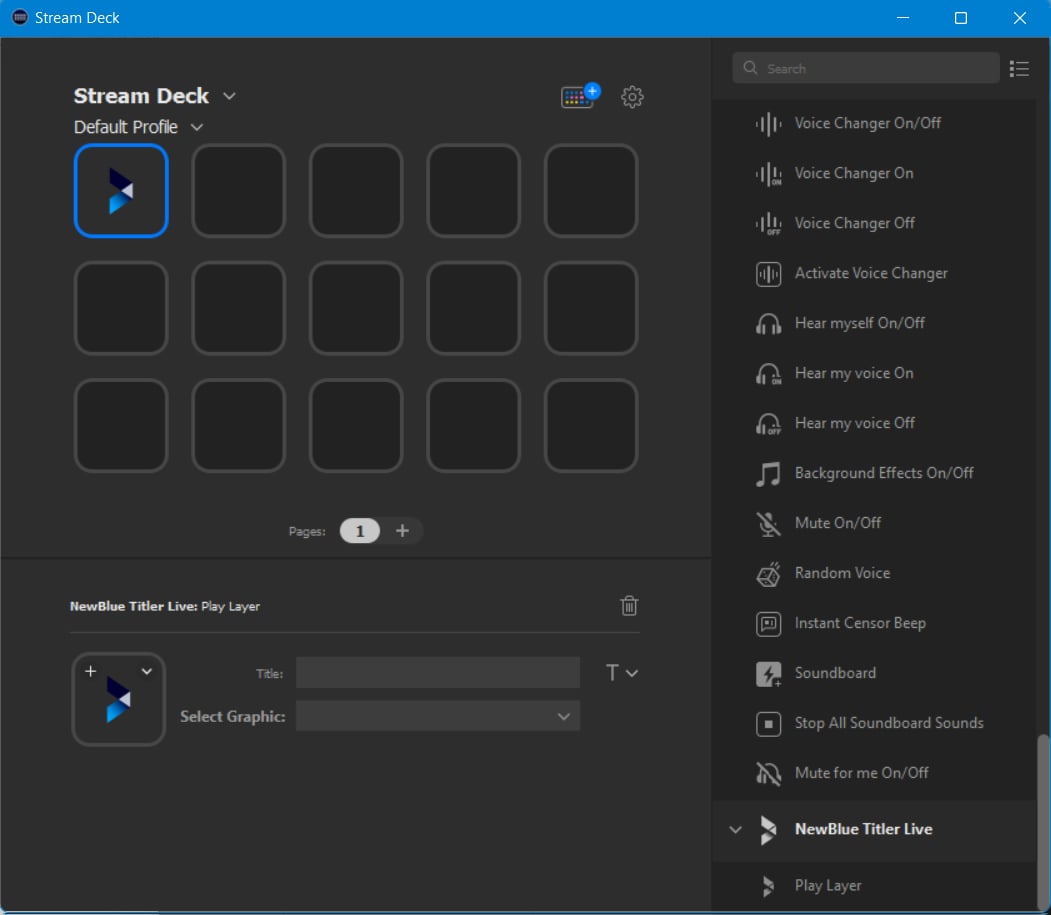
Task: Click the Mute for me bell icon
Action: click(768, 774)
